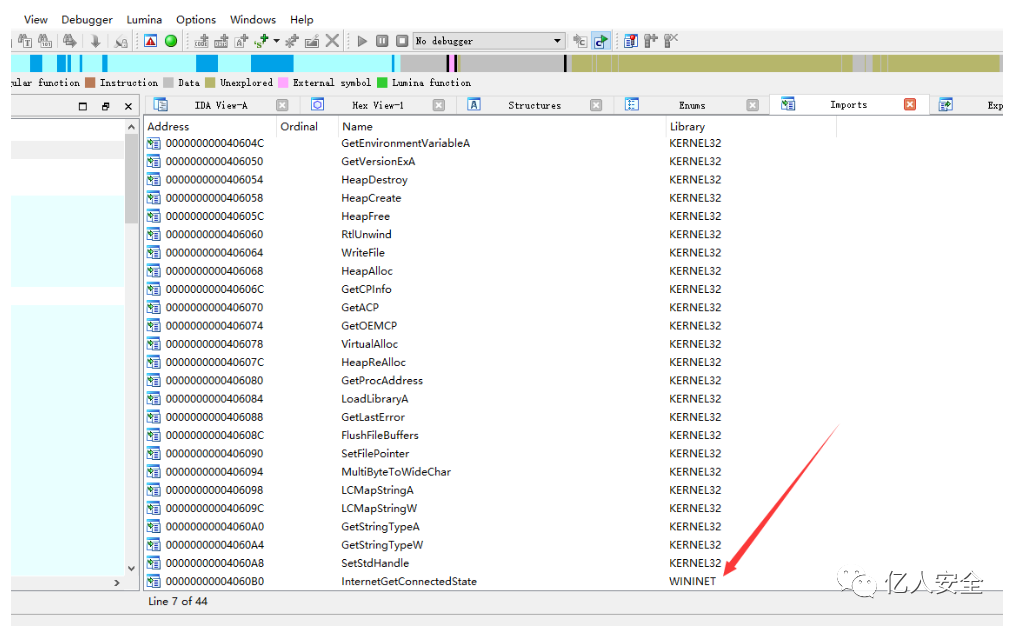
Task: Click the highlighted green arrow 'C' toolbar icon
Action: 601,41
